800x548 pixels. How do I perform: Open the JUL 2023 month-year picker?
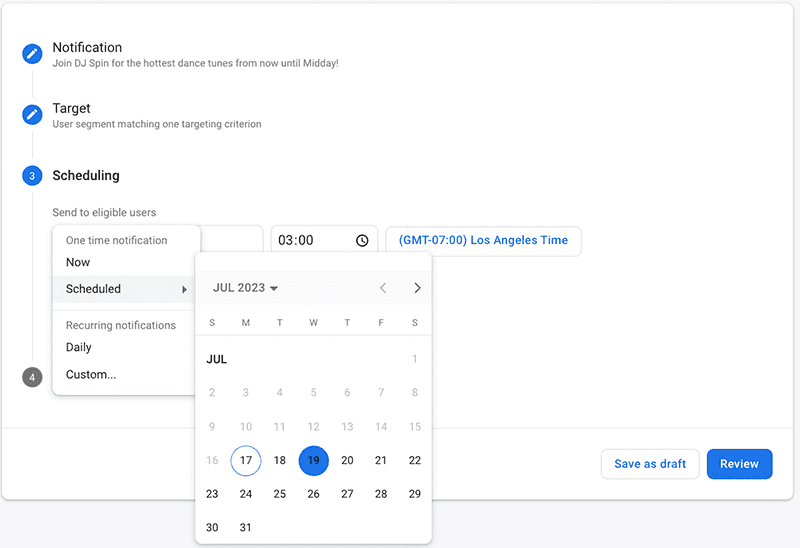click(x=245, y=288)
